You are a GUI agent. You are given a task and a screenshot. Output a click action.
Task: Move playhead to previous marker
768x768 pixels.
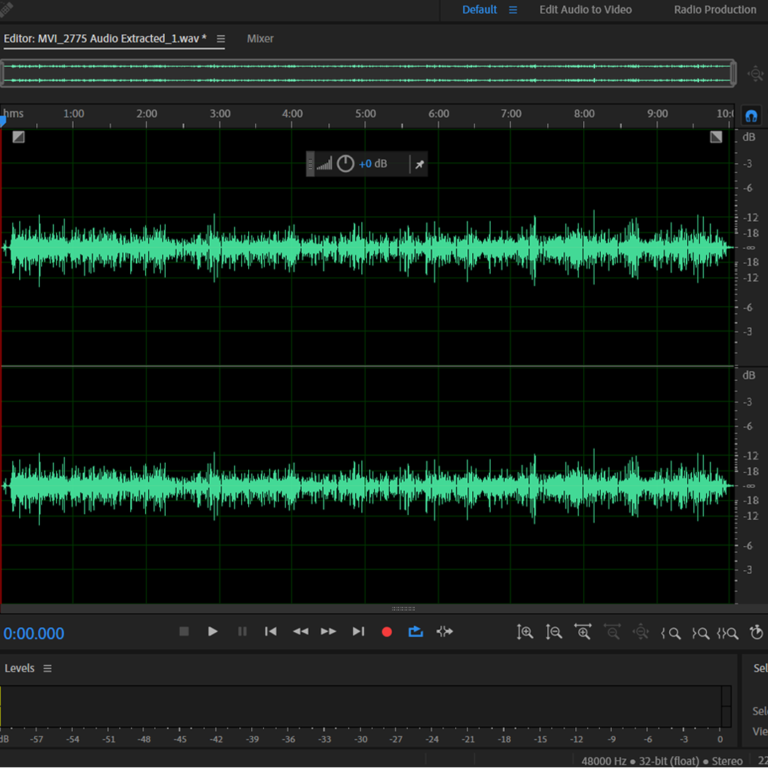click(x=270, y=632)
